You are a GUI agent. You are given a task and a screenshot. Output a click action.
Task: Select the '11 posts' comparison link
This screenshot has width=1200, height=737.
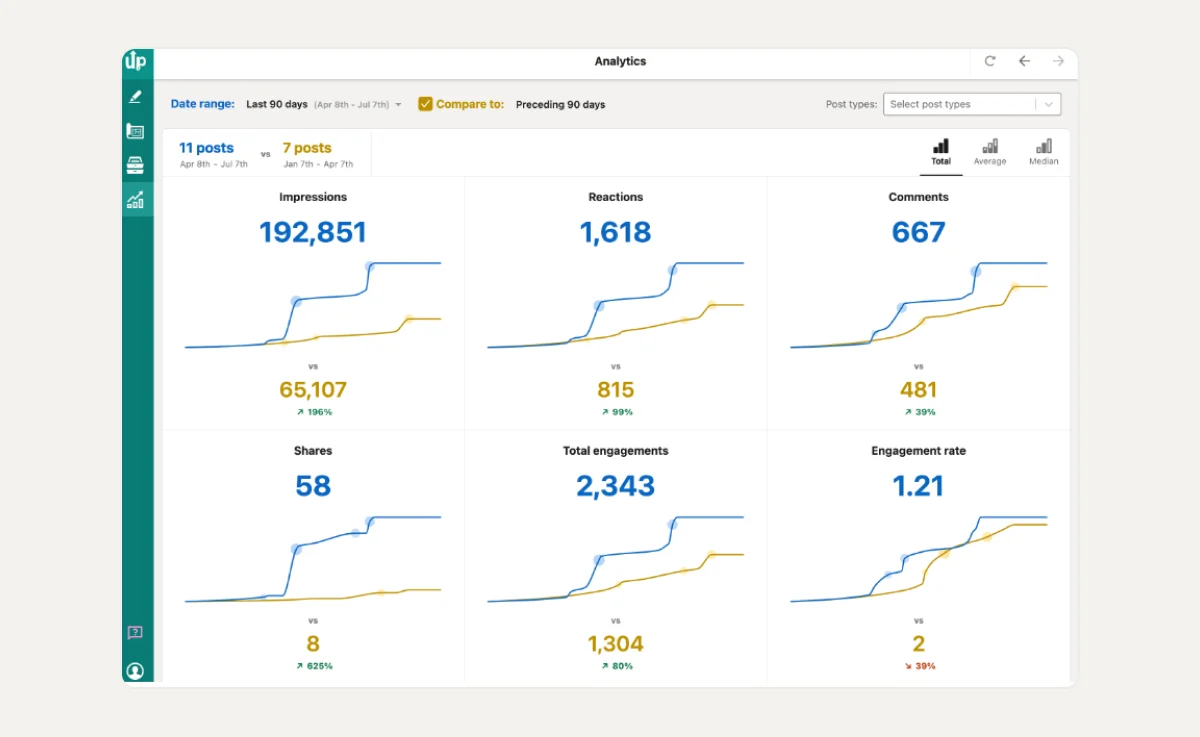[x=206, y=147]
